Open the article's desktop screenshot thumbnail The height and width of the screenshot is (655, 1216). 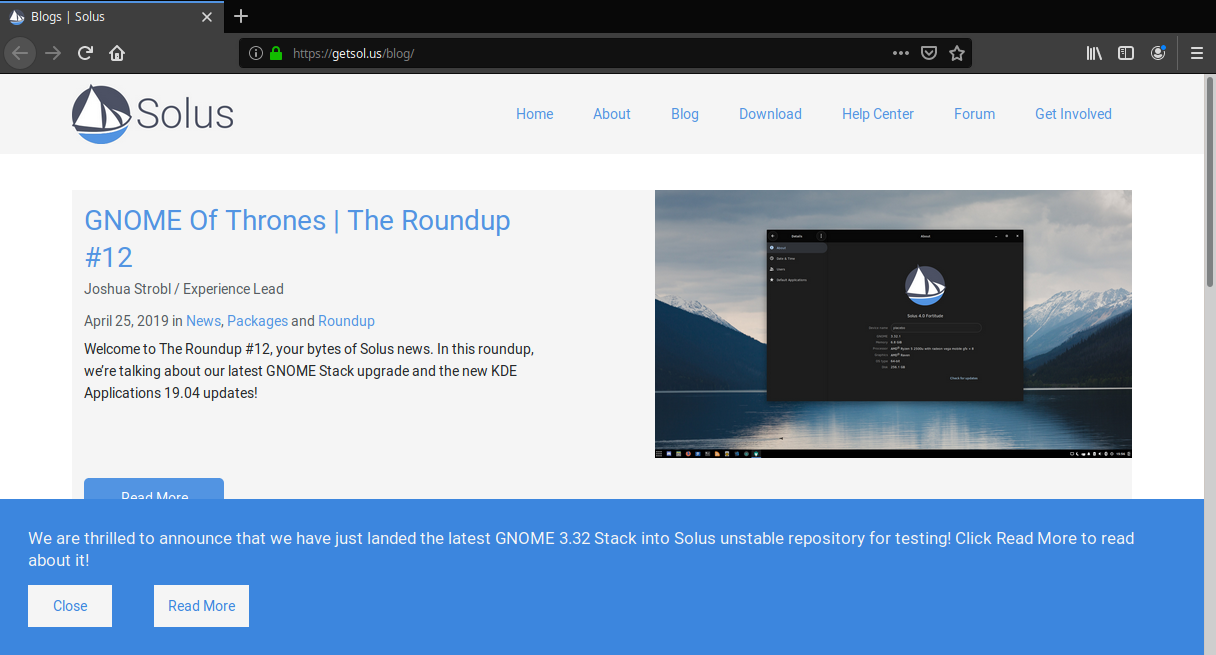(893, 324)
